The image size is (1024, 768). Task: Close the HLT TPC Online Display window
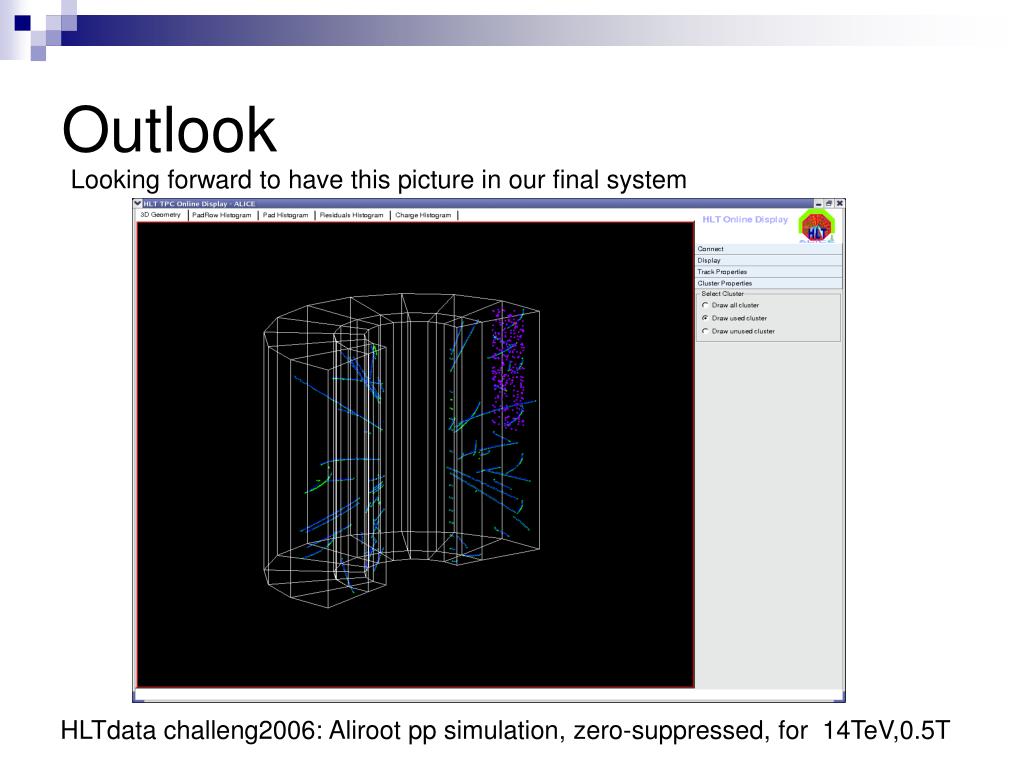tap(840, 204)
